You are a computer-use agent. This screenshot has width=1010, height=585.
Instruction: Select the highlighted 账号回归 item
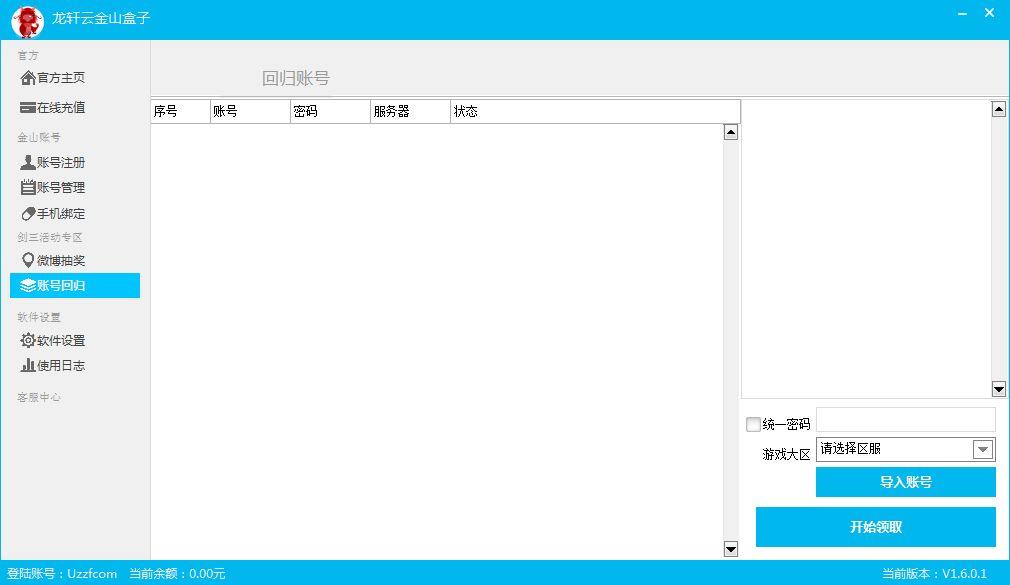point(75,285)
